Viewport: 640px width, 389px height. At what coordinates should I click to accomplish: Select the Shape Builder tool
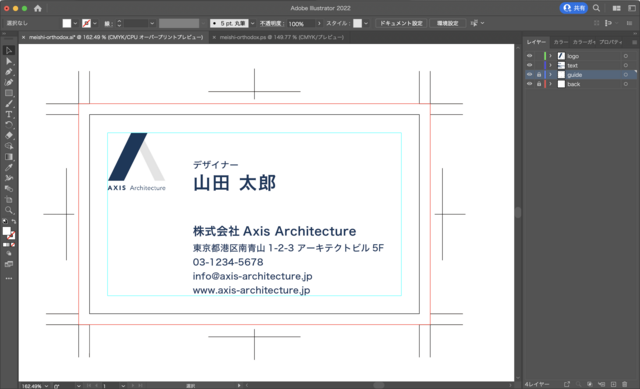click(x=9, y=146)
